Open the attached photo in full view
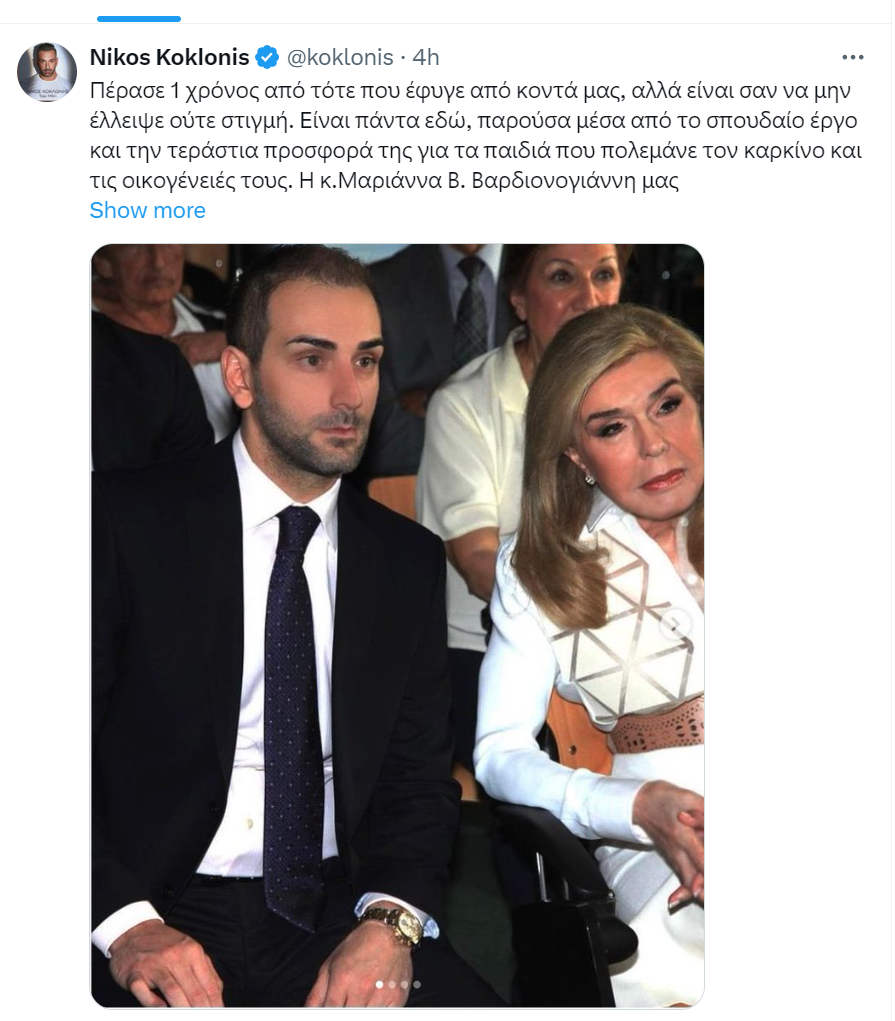This screenshot has width=895, height=1021. [397, 626]
